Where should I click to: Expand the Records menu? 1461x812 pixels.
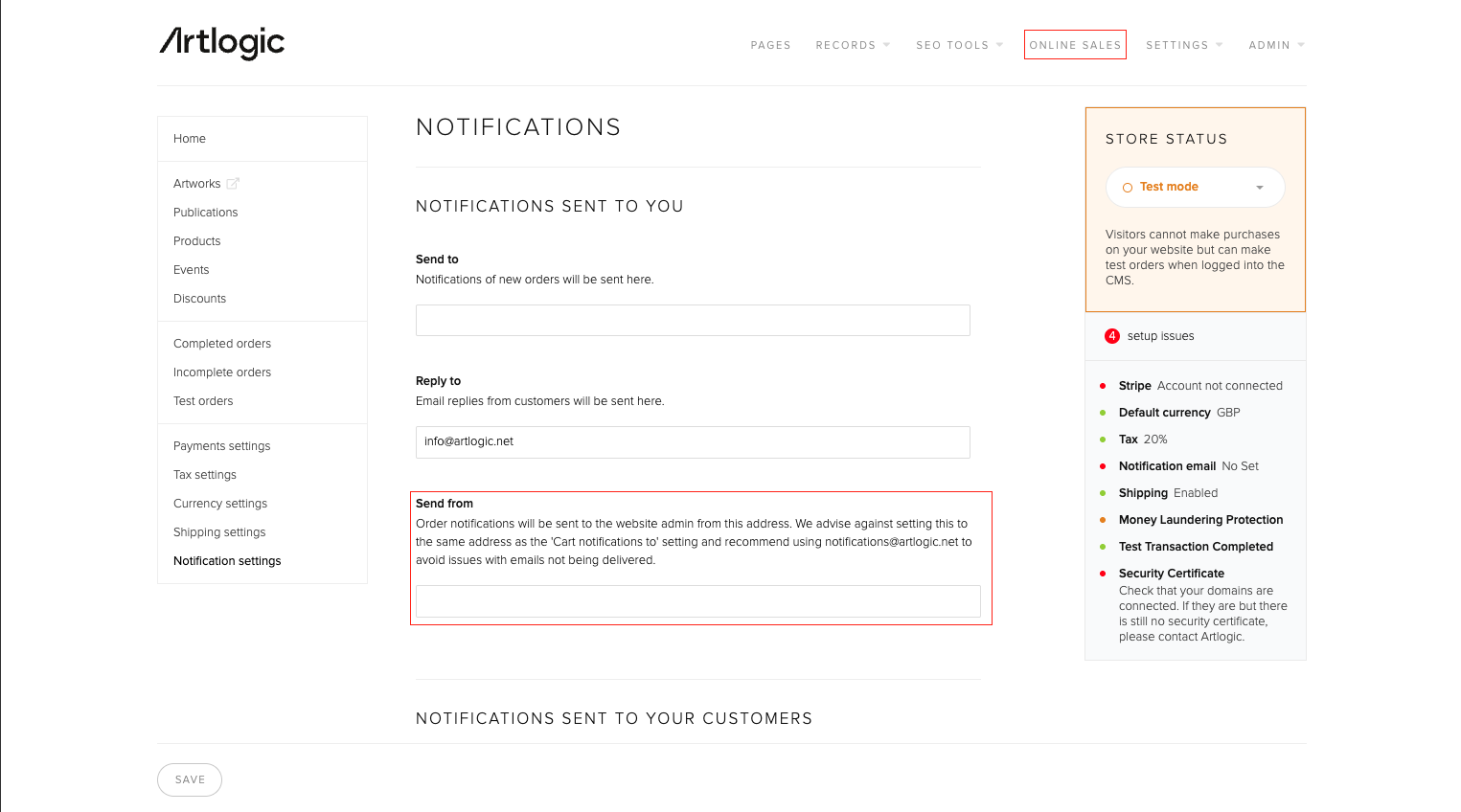(x=853, y=45)
